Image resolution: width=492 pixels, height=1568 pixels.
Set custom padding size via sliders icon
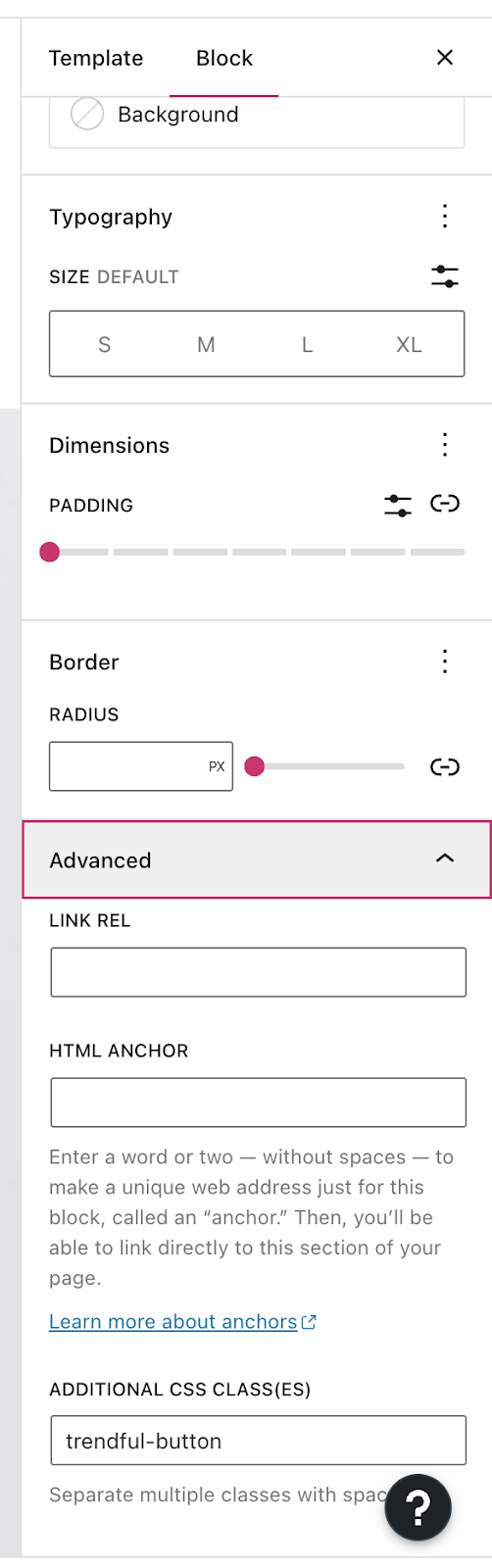398,505
